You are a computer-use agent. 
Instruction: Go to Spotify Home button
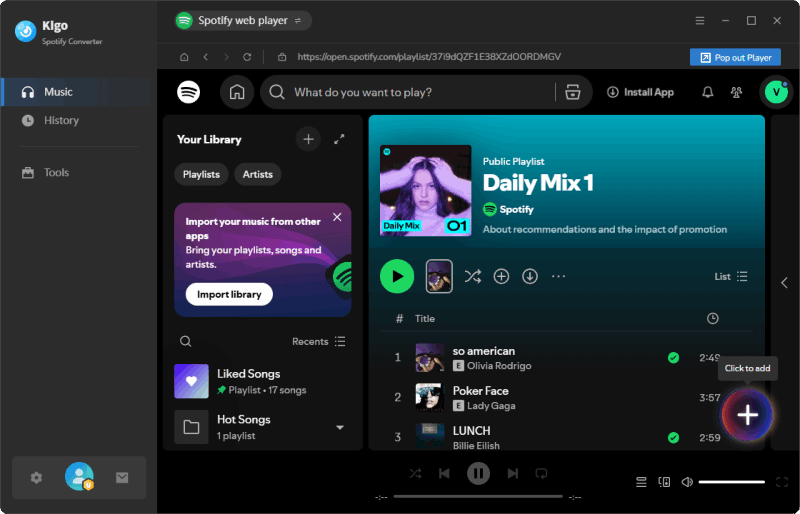(x=237, y=92)
